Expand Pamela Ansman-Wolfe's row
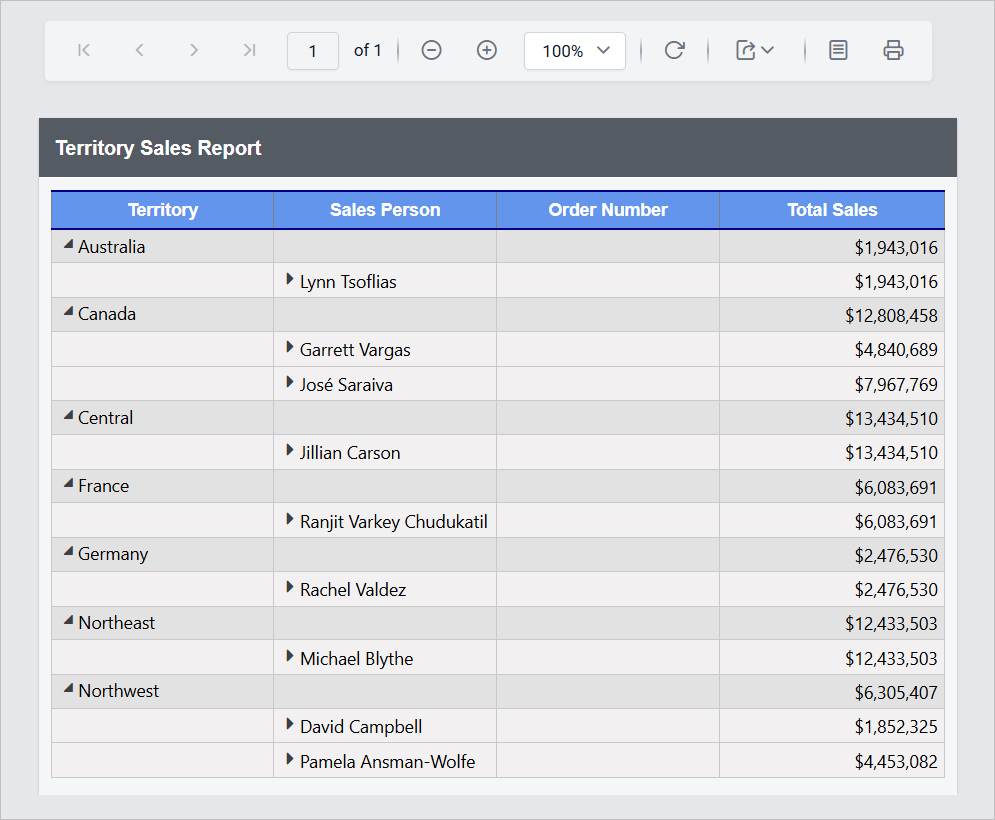Image resolution: width=995 pixels, height=820 pixels. 290,760
